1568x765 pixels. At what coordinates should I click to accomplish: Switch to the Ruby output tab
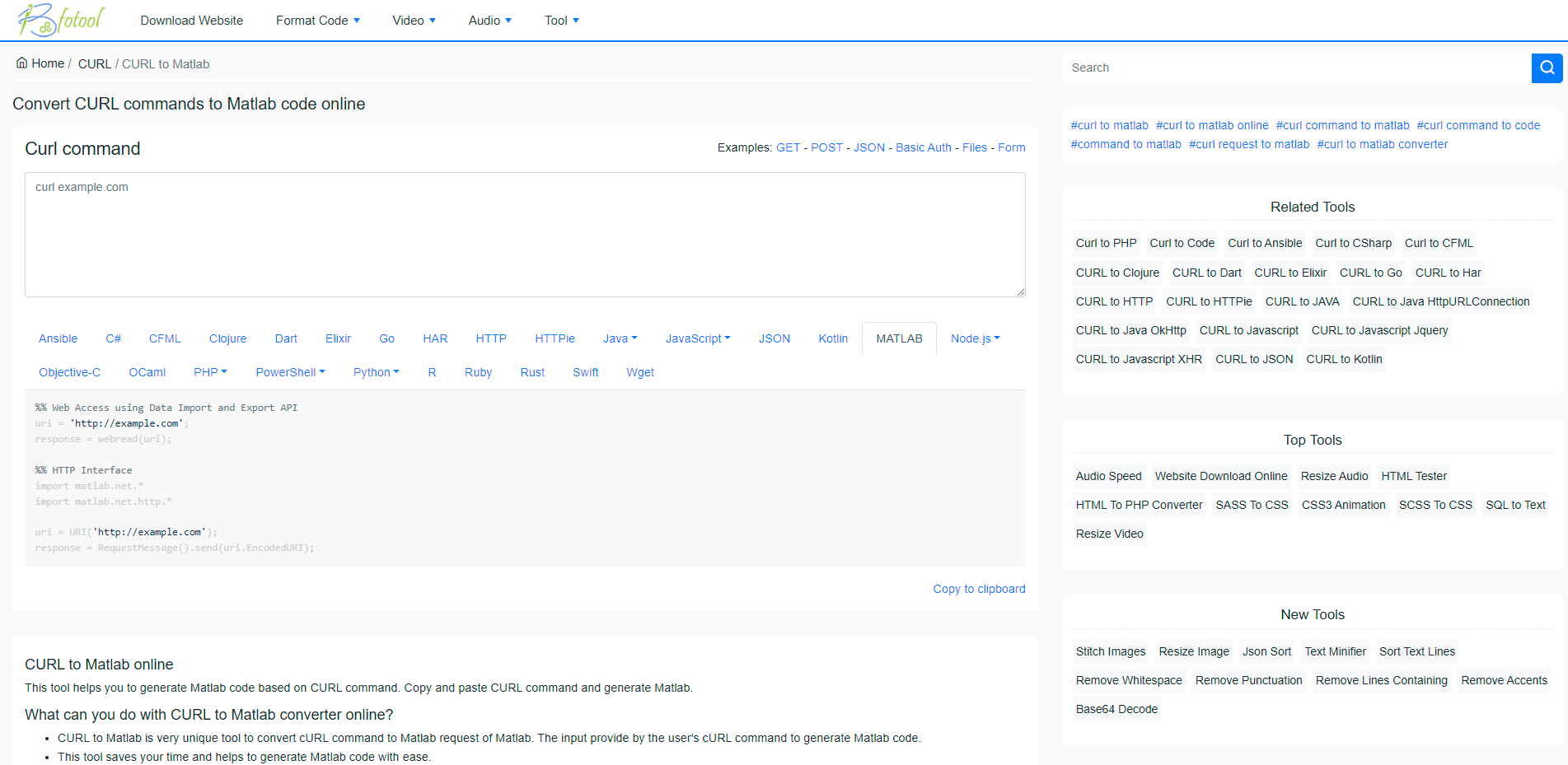click(478, 372)
